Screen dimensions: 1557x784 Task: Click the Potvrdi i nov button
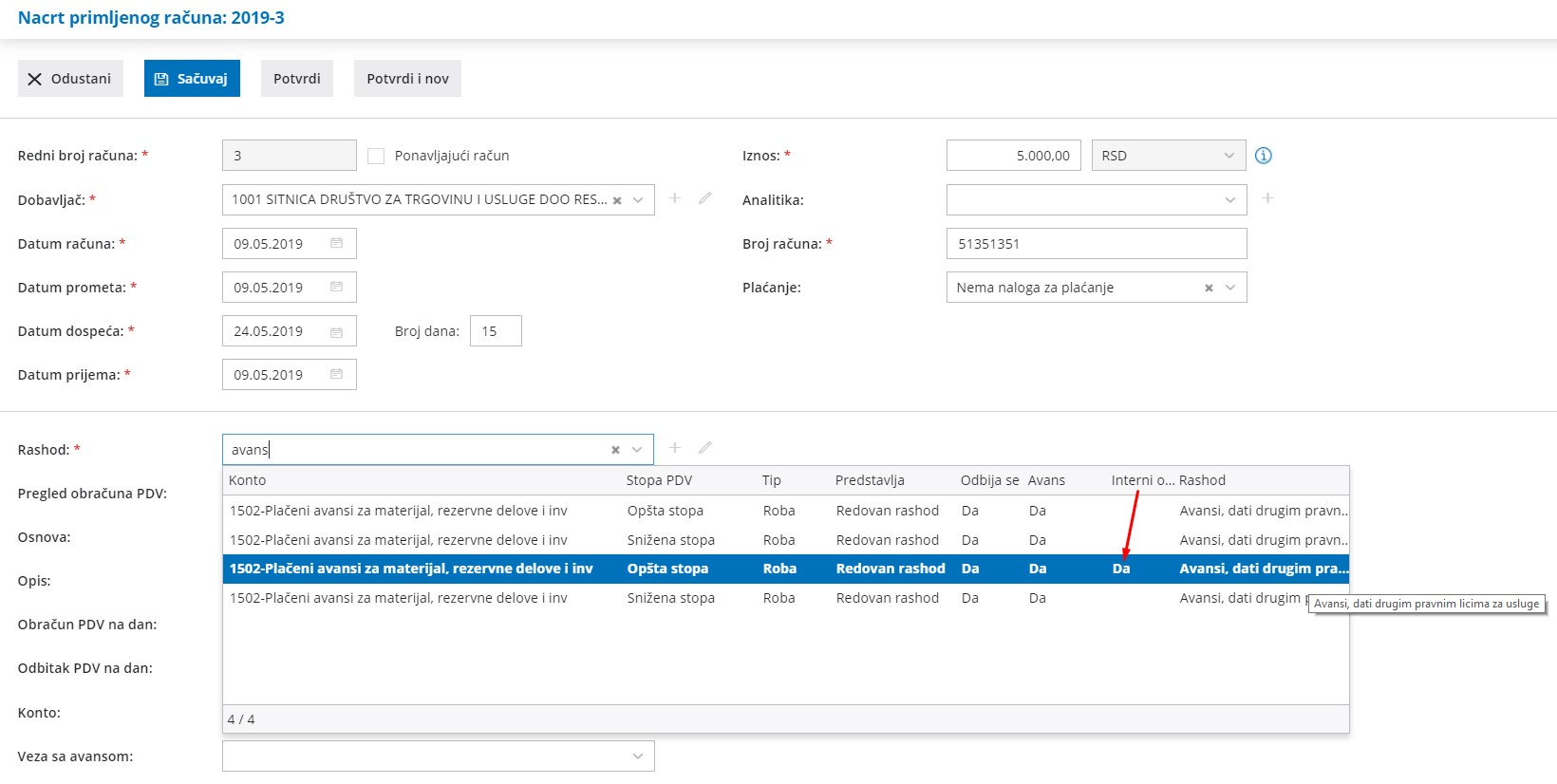pyautogui.click(x=407, y=79)
